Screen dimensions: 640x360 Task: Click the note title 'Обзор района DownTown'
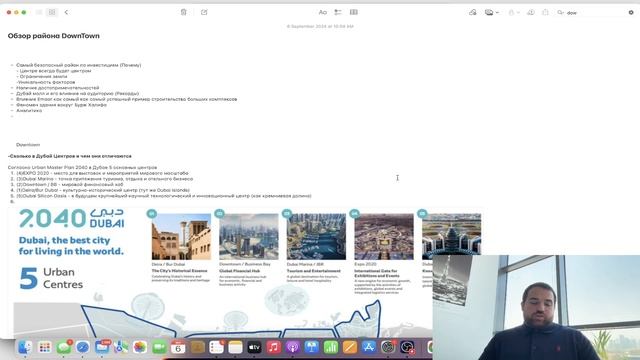pyautogui.click(x=53, y=36)
